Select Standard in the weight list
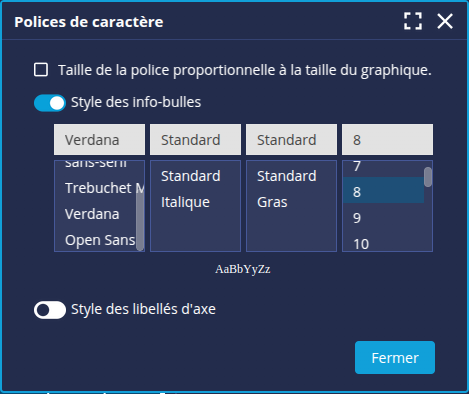The height and width of the screenshot is (394, 469). point(291,176)
